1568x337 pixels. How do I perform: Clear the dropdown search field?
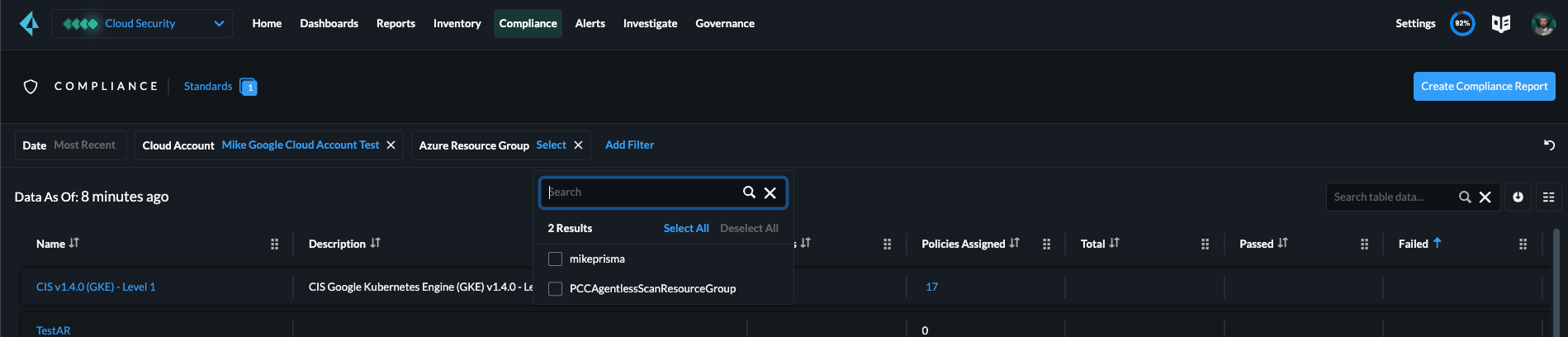(770, 192)
